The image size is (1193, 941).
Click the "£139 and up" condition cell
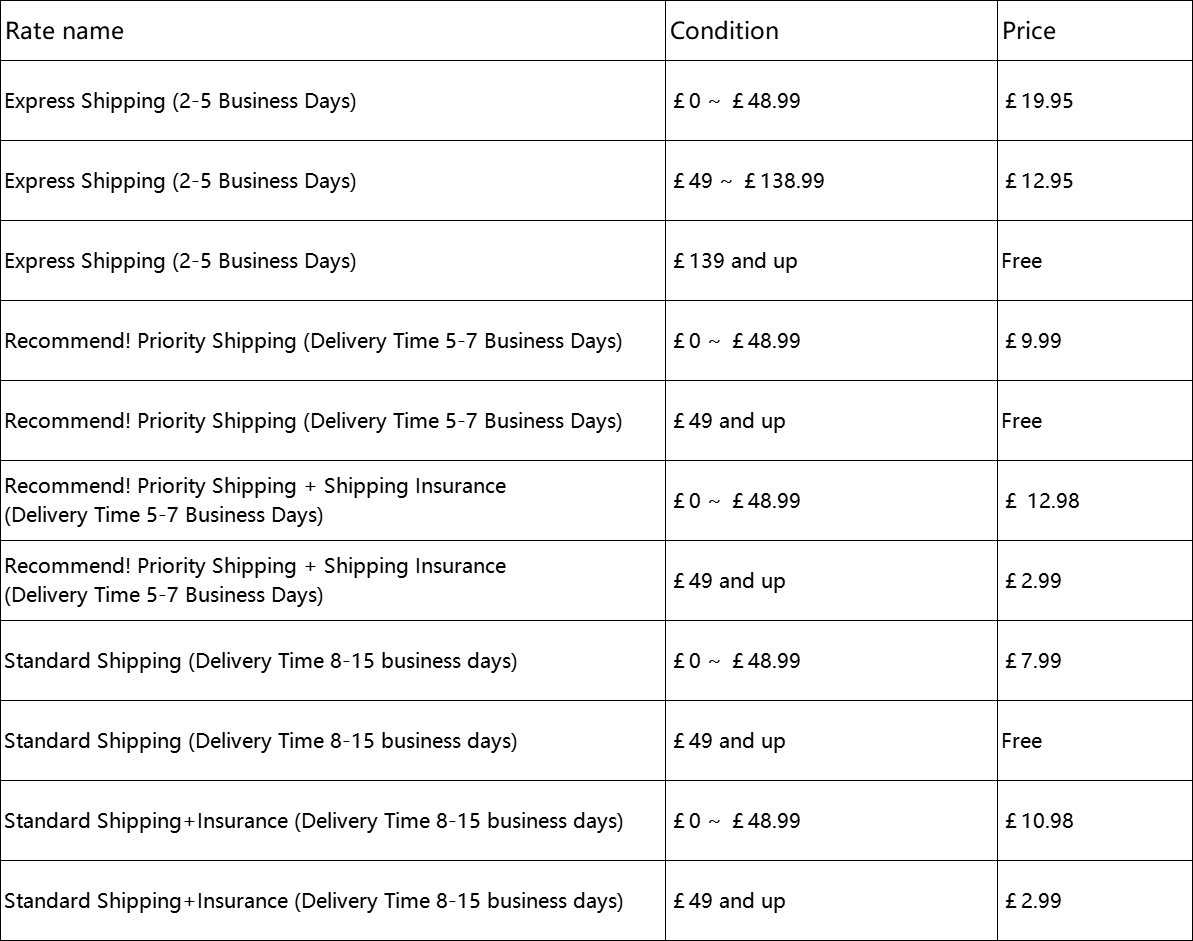[x=735, y=261]
